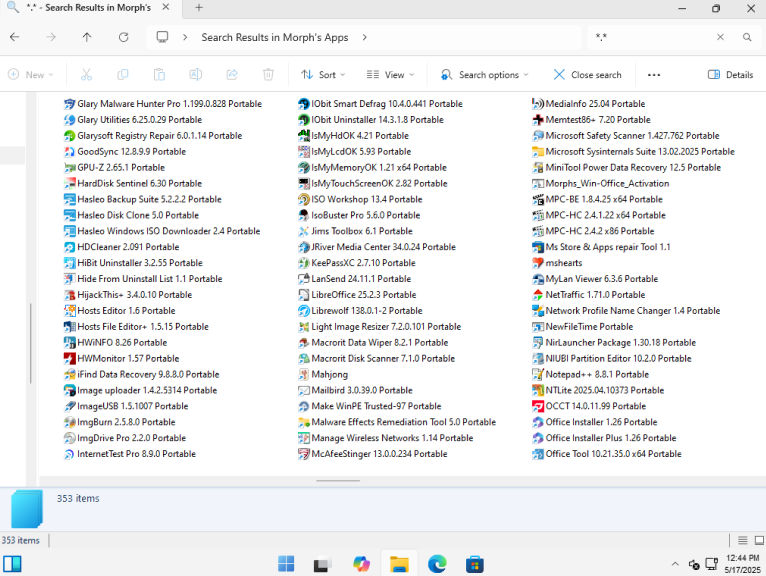766x576 pixels.
Task: Open Microsoft Edge from taskbar
Action: click(x=437, y=564)
